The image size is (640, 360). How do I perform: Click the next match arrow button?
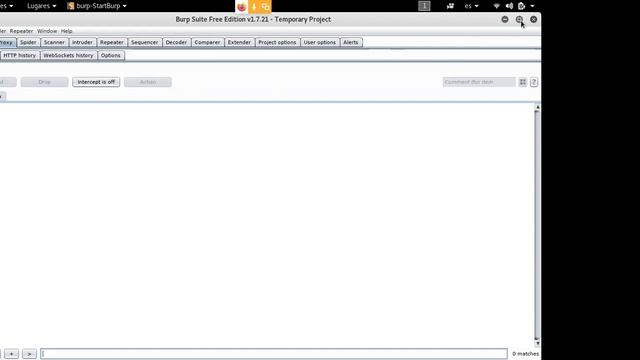29,354
